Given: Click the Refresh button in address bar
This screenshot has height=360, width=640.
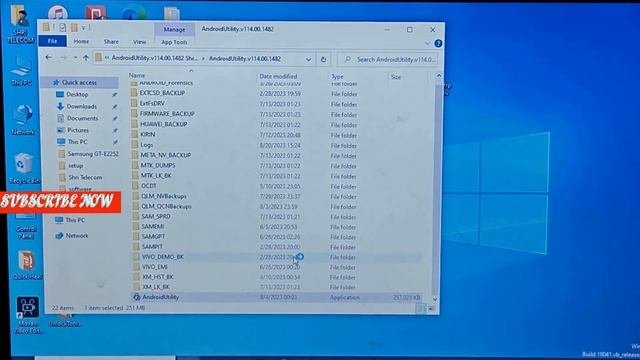Looking at the screenshot, I should pyautogui.click(x=323, y=60).
